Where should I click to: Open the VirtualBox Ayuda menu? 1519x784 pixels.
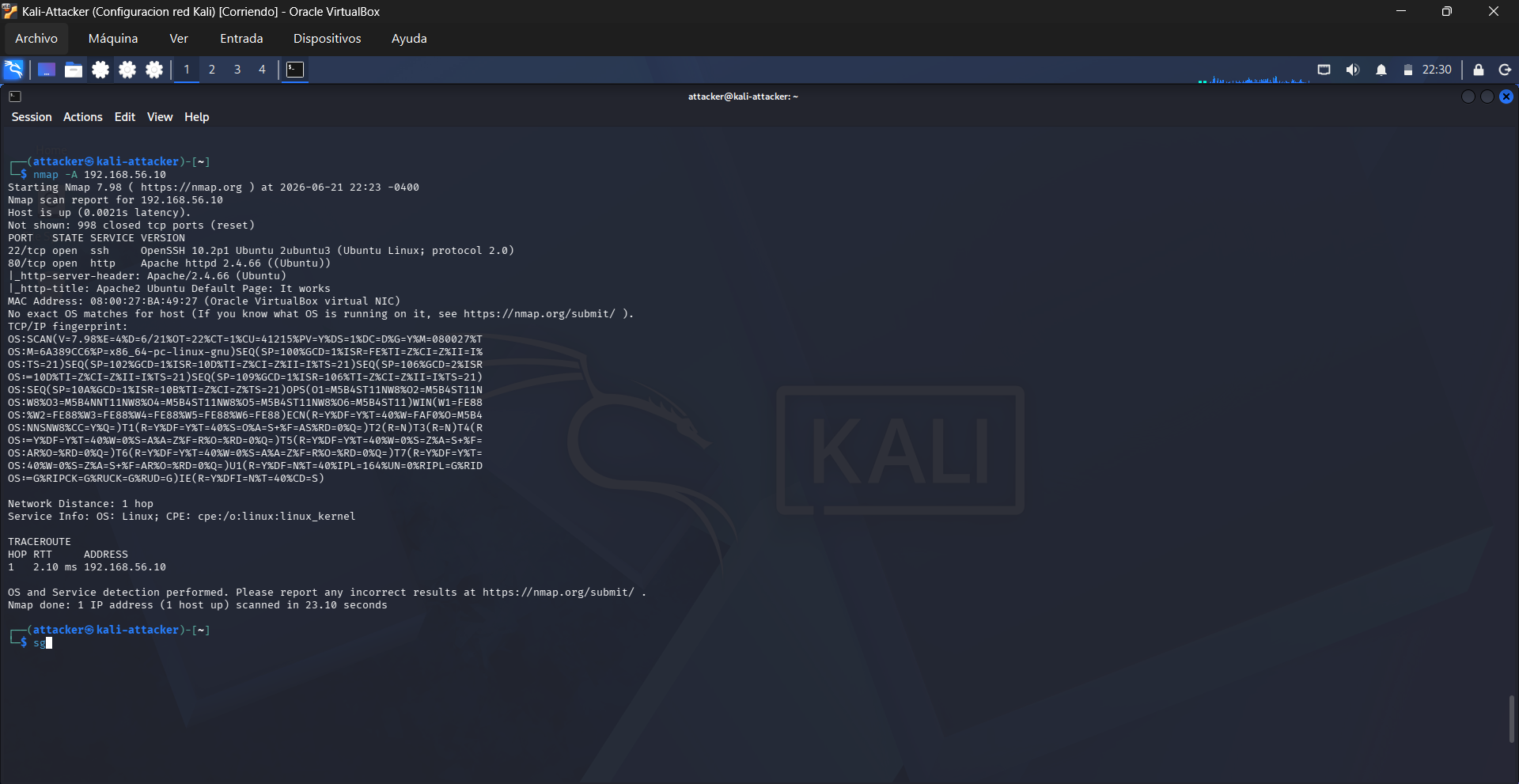point(409,39)
